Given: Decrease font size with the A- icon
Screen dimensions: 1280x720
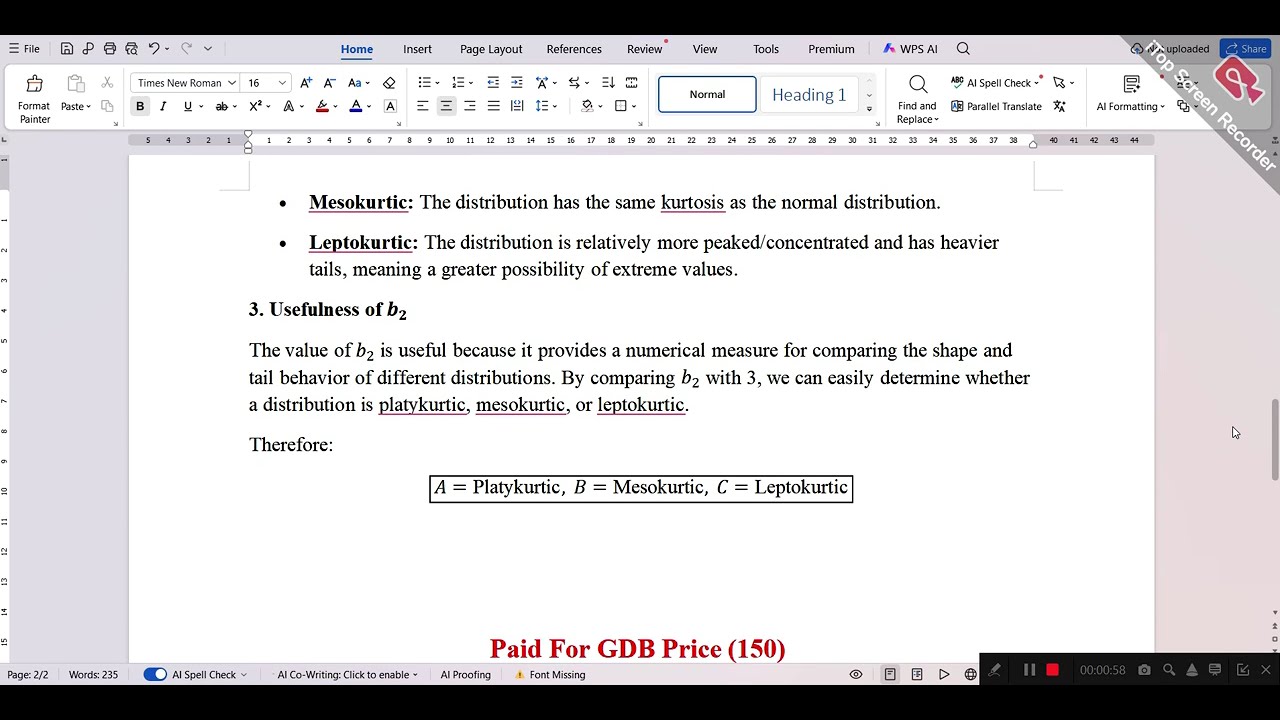Looking at the screenshot, I should pos(329,83).
